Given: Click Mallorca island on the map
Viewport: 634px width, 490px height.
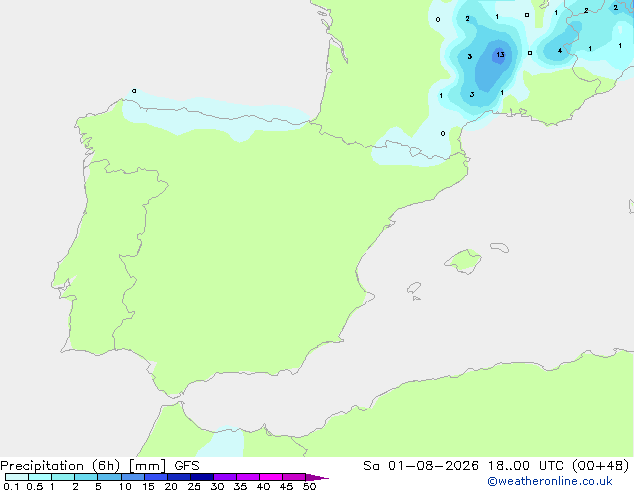Looking at the screenshot, I should 464,261.
